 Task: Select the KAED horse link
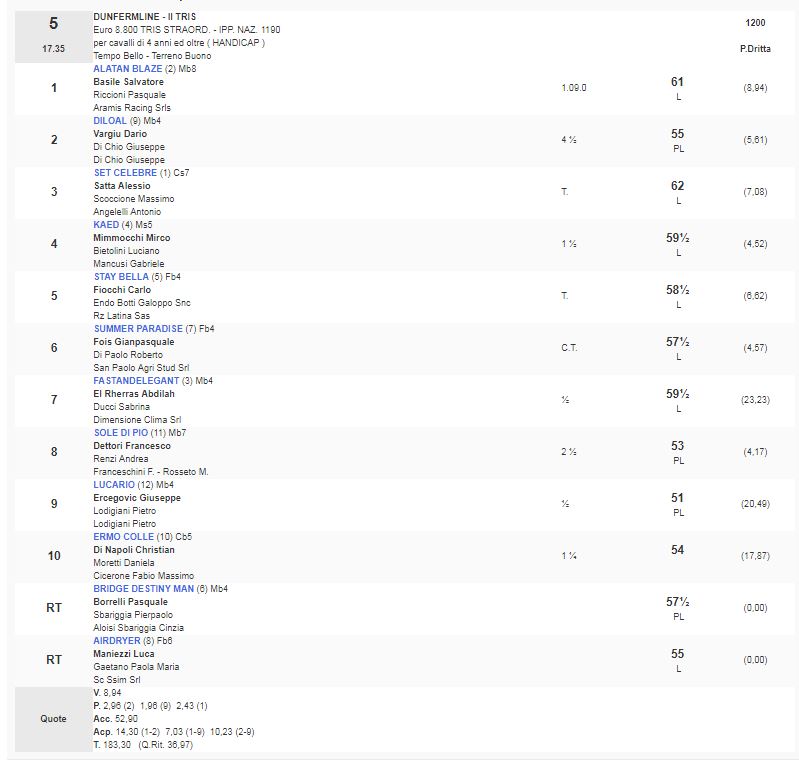click(106, 225)
